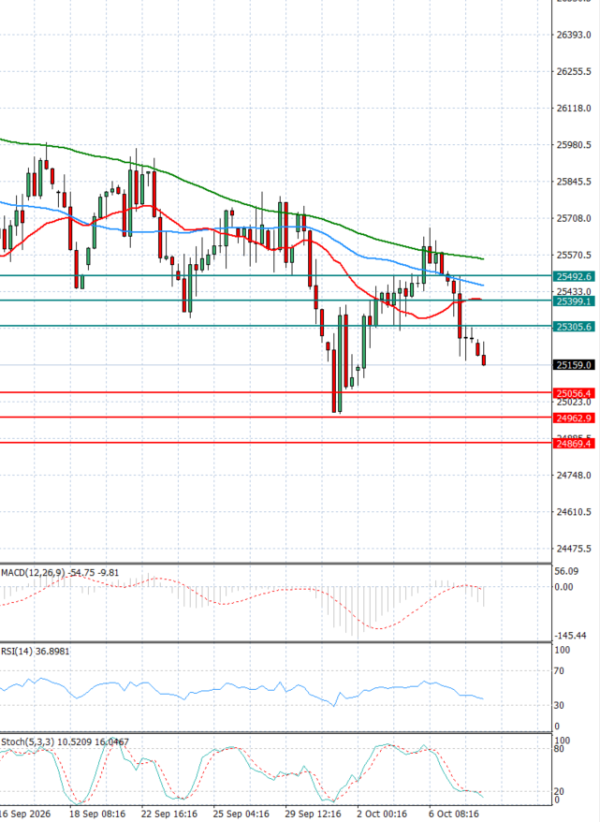
Task: Click the MACD(12,26,9) indicator title
Action: (34, 572)
